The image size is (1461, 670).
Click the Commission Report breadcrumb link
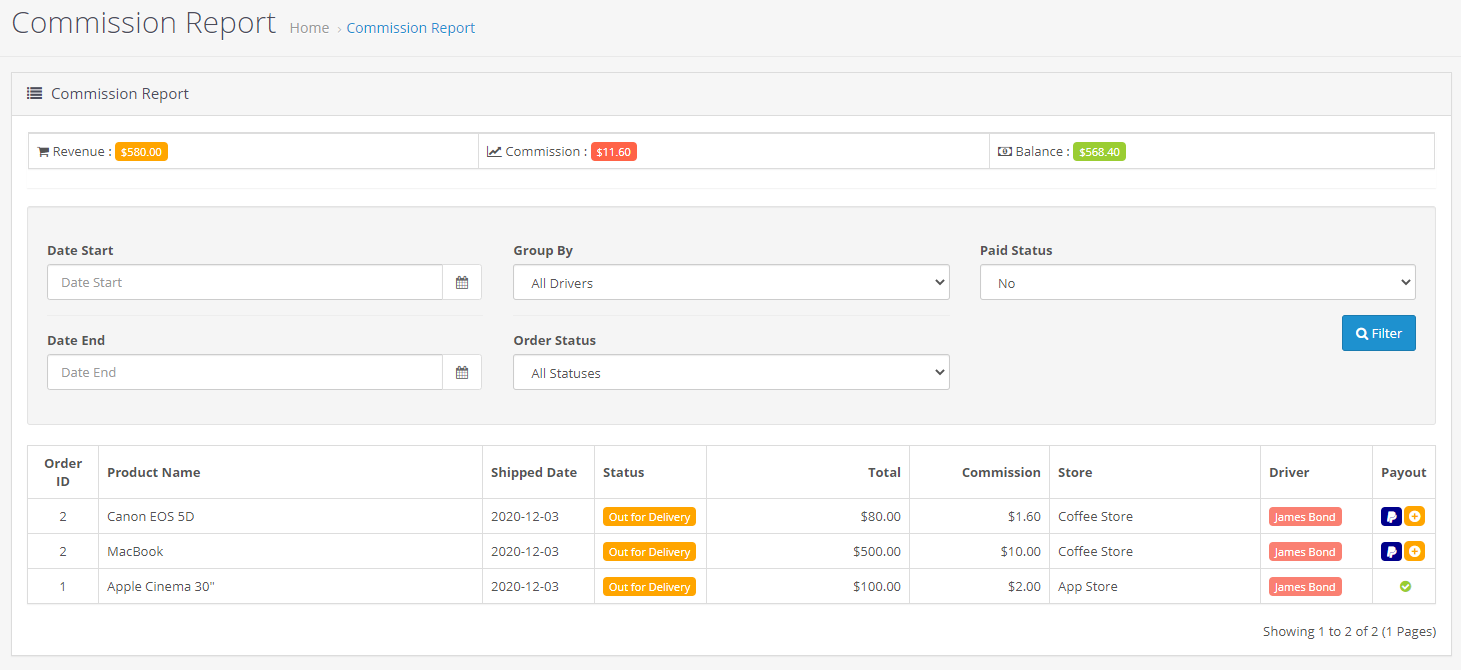[x=411, y=28]
